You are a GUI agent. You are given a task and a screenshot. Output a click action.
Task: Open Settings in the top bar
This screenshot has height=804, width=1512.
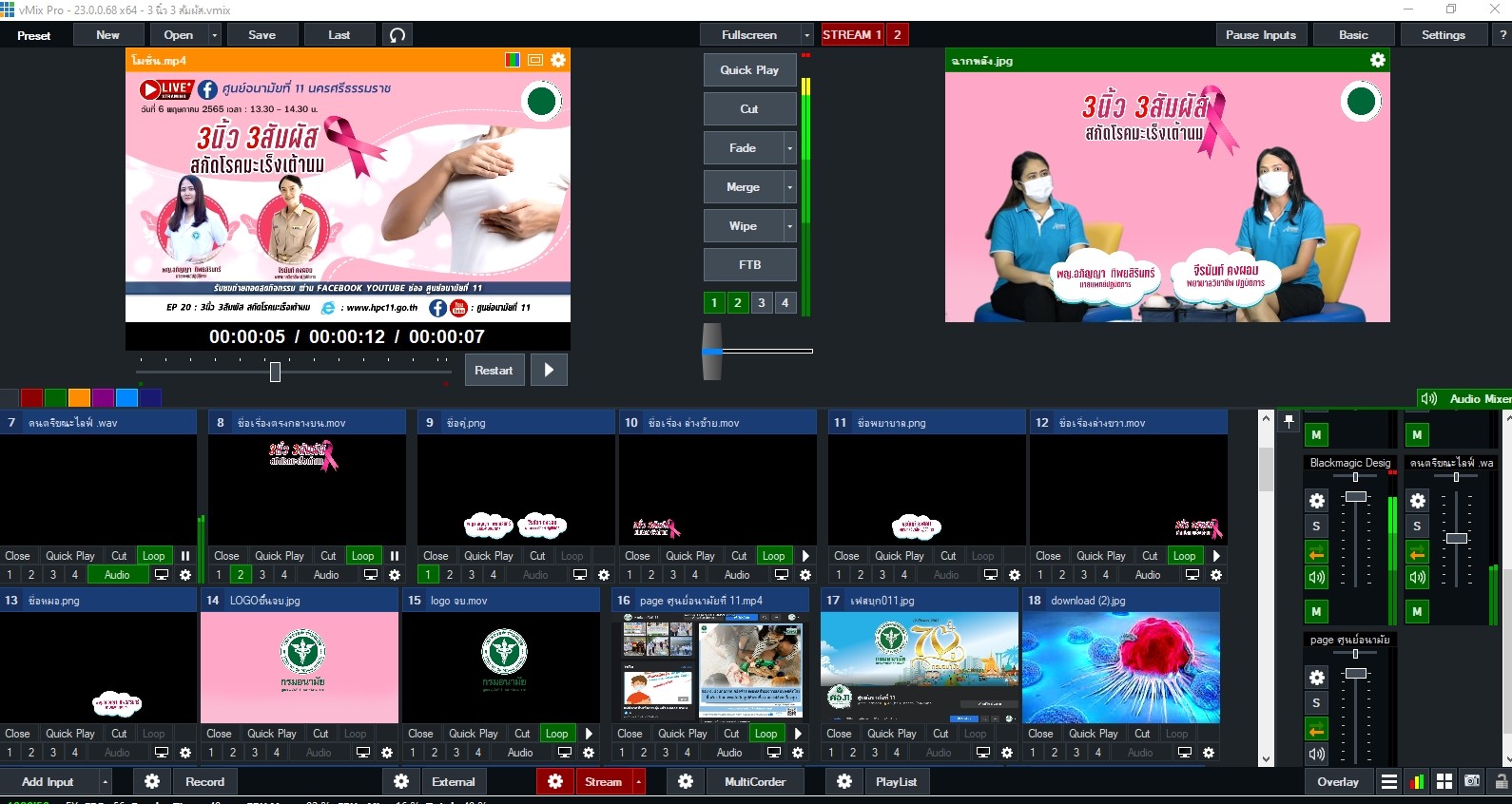tap(1444, 35)
